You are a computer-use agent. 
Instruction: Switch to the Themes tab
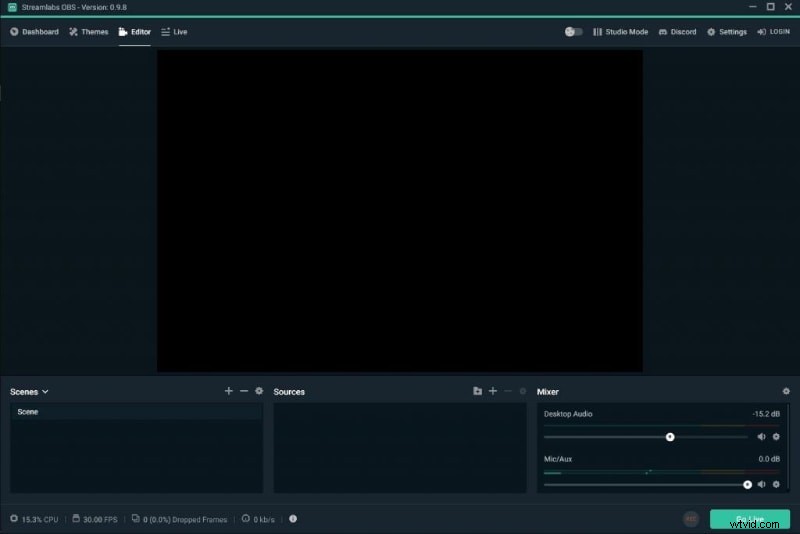click(x=89, y=32)
